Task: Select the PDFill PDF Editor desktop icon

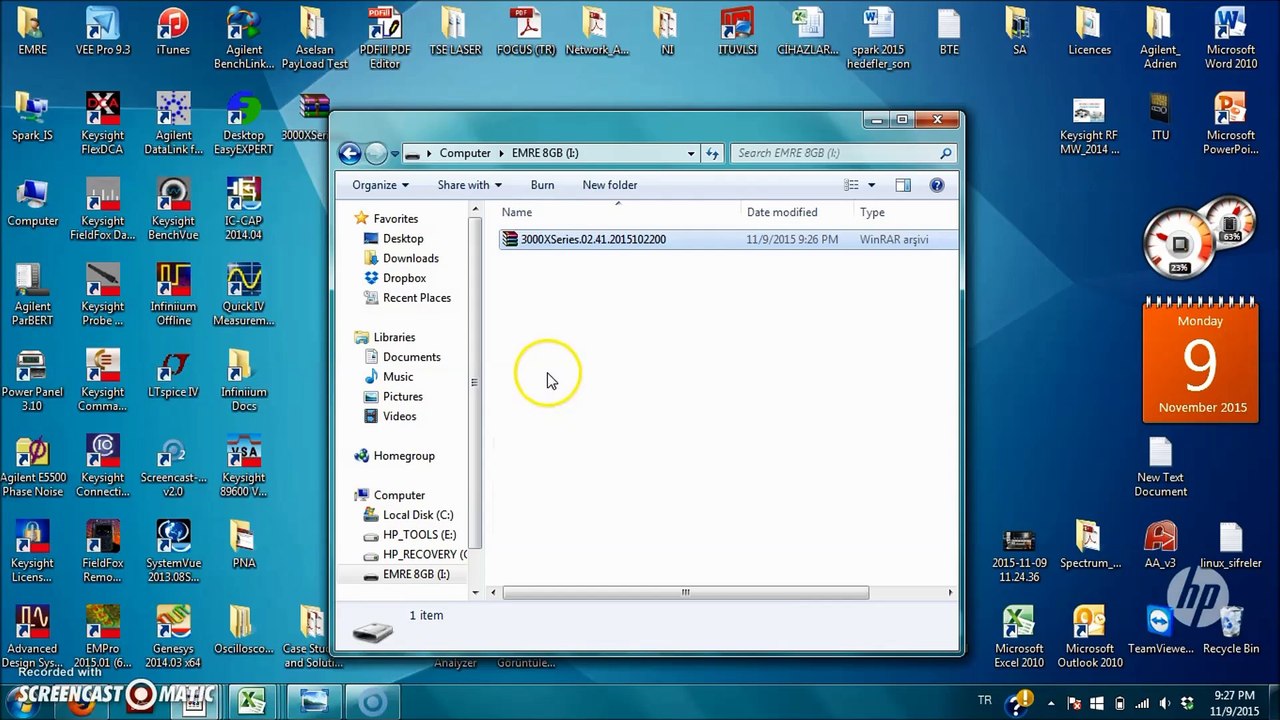Action: tap(385, 39)
